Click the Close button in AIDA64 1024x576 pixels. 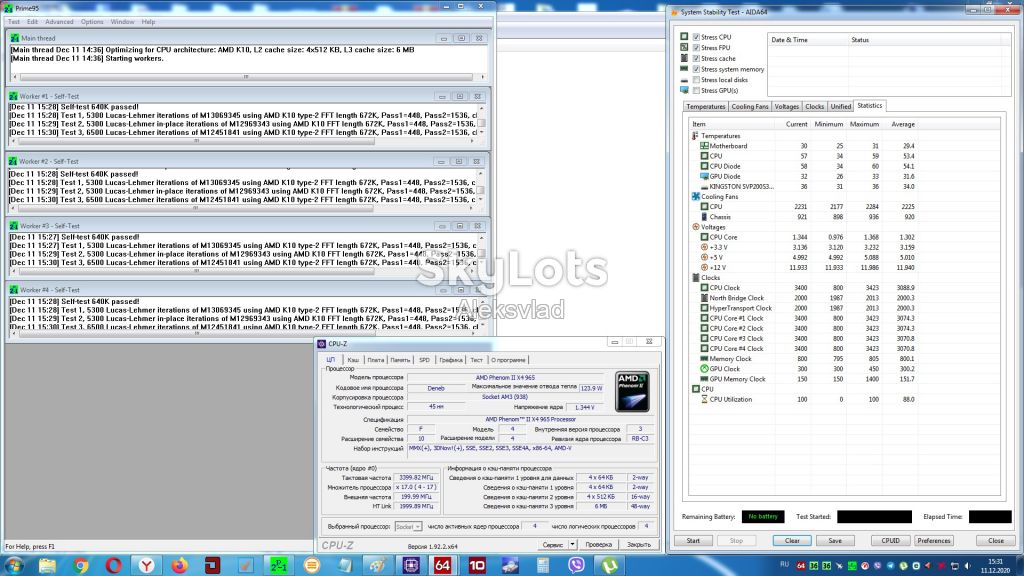[x=996, y=541]
